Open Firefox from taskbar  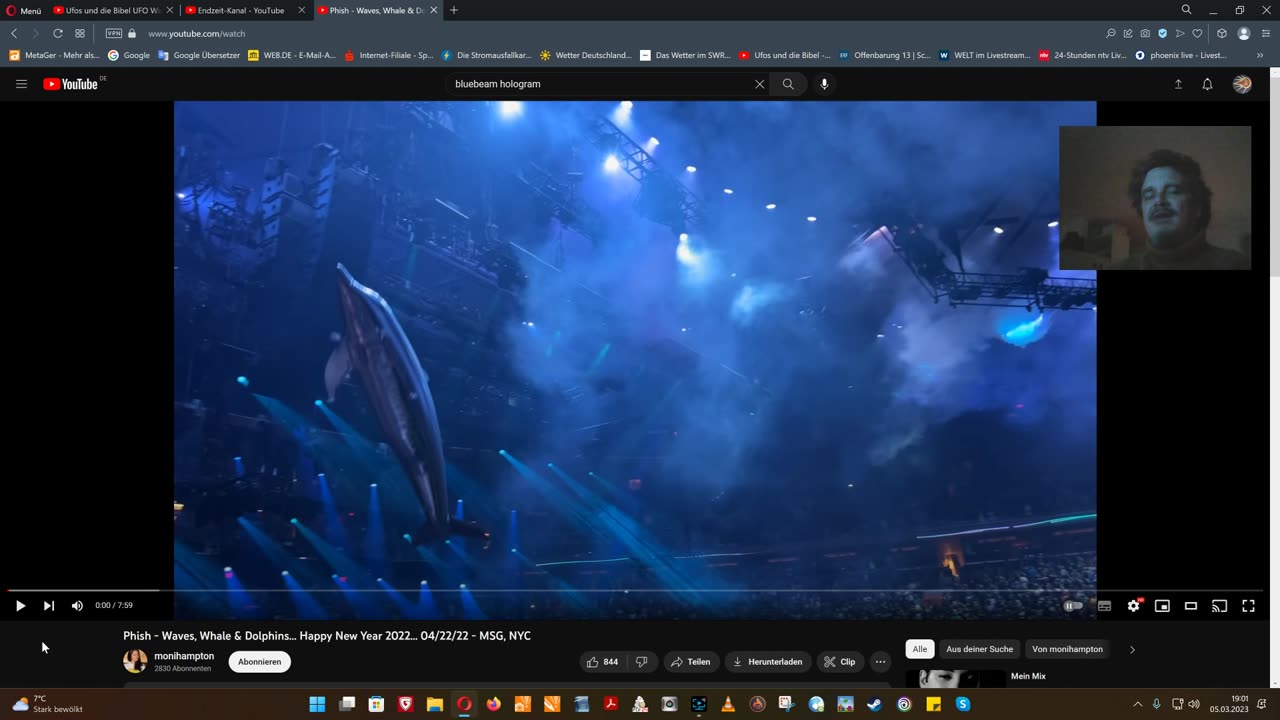[x=493, y=704]
